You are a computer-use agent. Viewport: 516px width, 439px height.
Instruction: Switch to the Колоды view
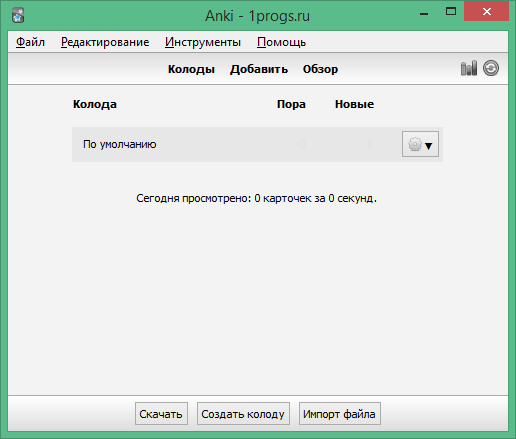coord(191,69)
